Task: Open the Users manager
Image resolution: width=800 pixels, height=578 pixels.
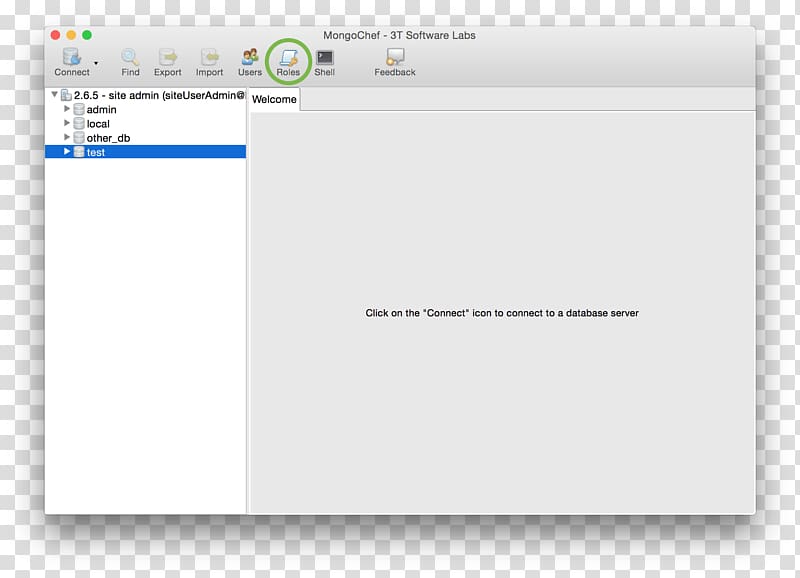Action: pos(249,62)
